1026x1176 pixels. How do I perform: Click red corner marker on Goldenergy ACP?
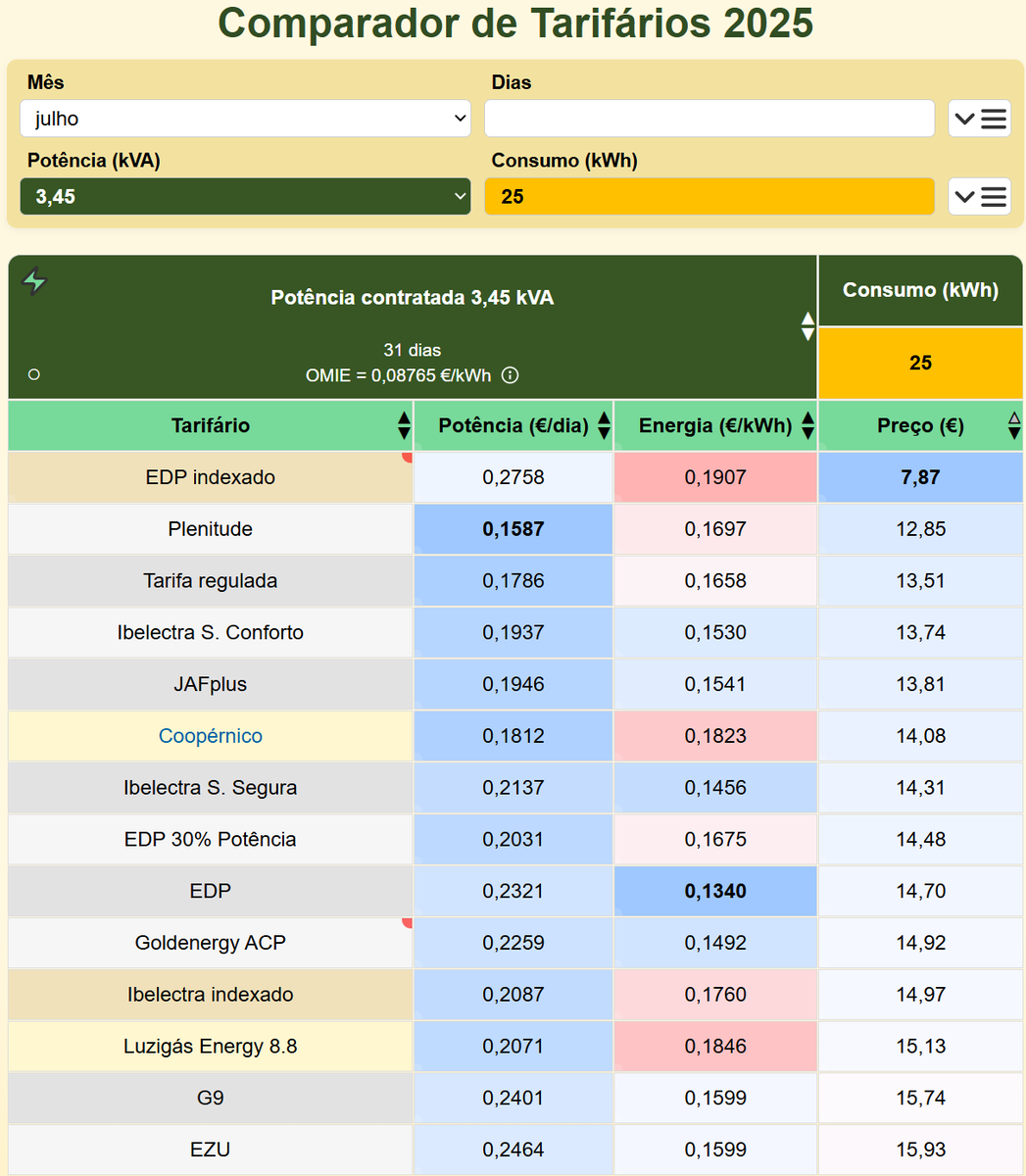pos(408,922)
